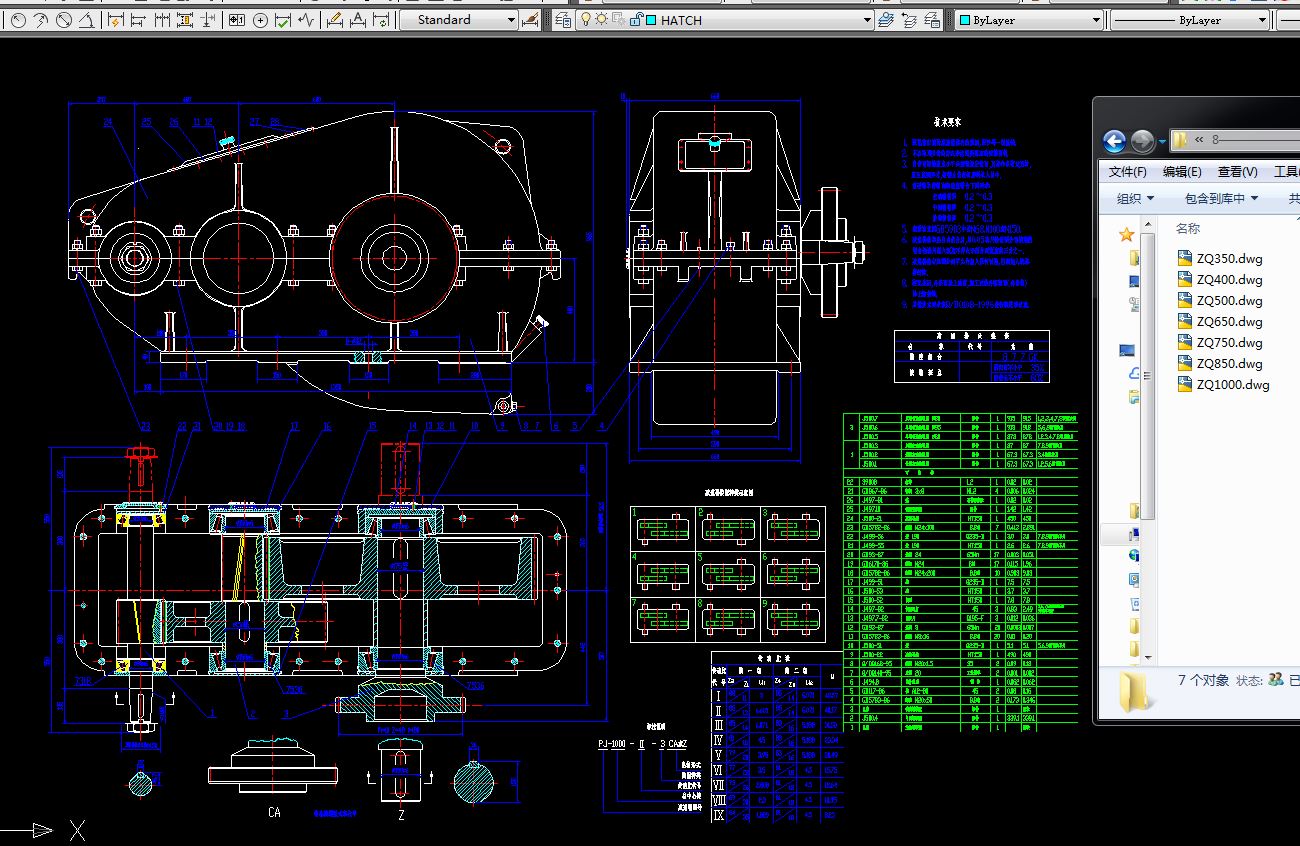Open the Tolerance tool

pyautogui.click(x=236, y=20)
